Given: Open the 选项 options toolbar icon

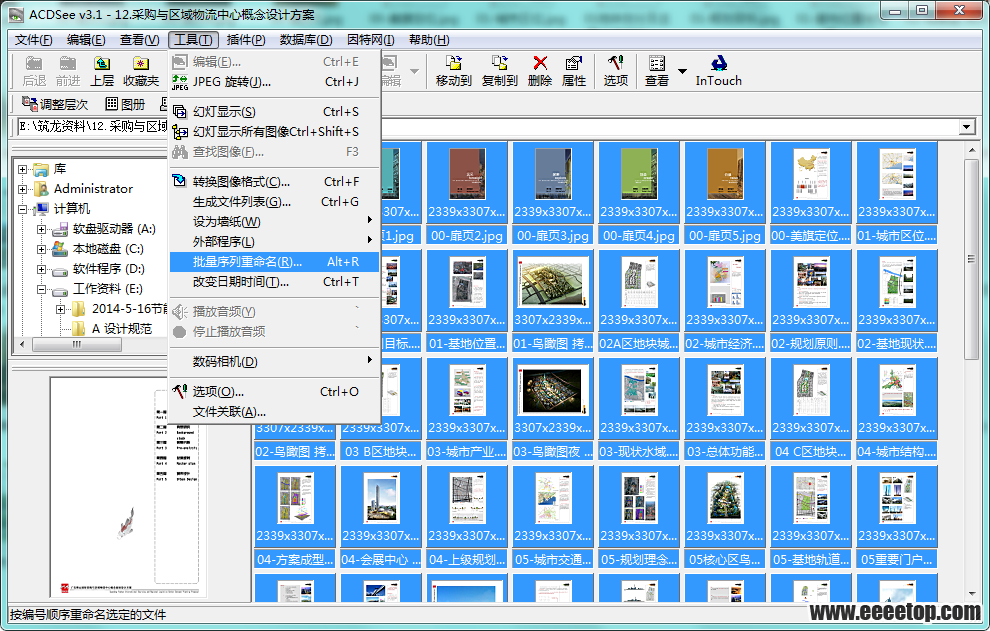Looking at the screenshot, I should [x=616, y=71].
